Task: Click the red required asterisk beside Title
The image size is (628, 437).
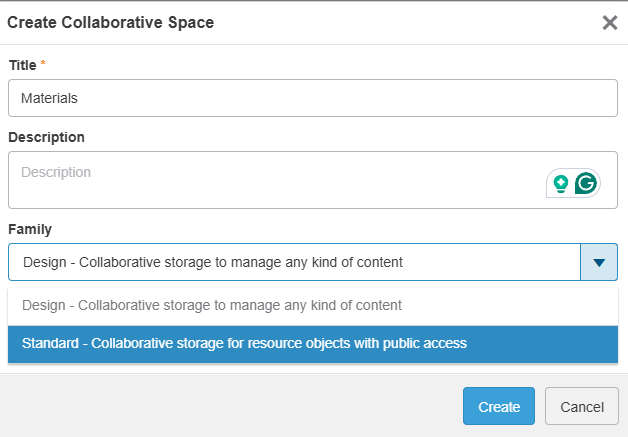Action: pyautogui.click(x=43, y=65)
